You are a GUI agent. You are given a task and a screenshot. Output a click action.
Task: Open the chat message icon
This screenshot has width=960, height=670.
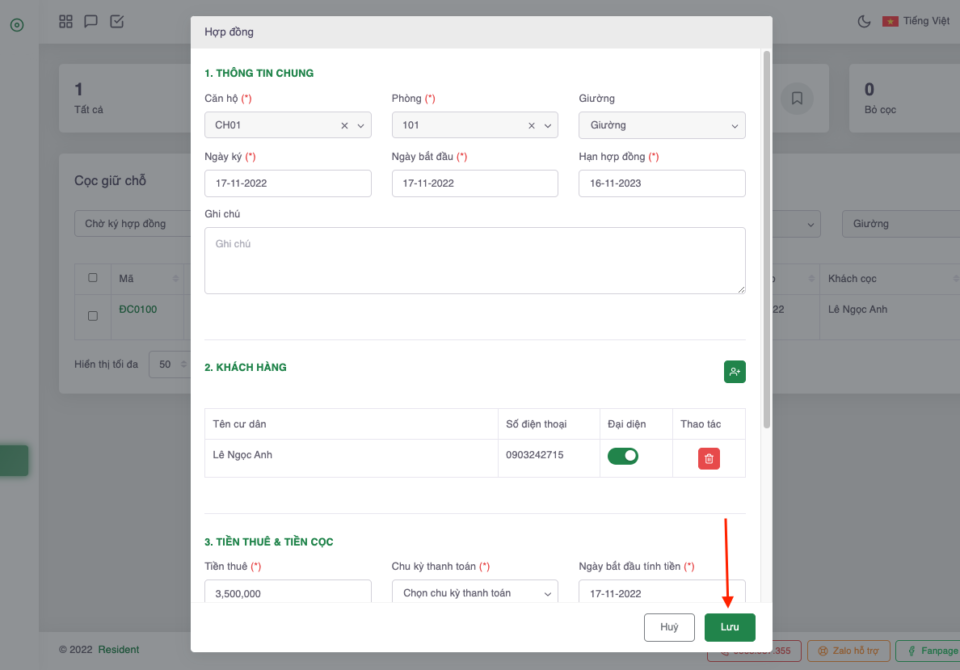(91, 21)
